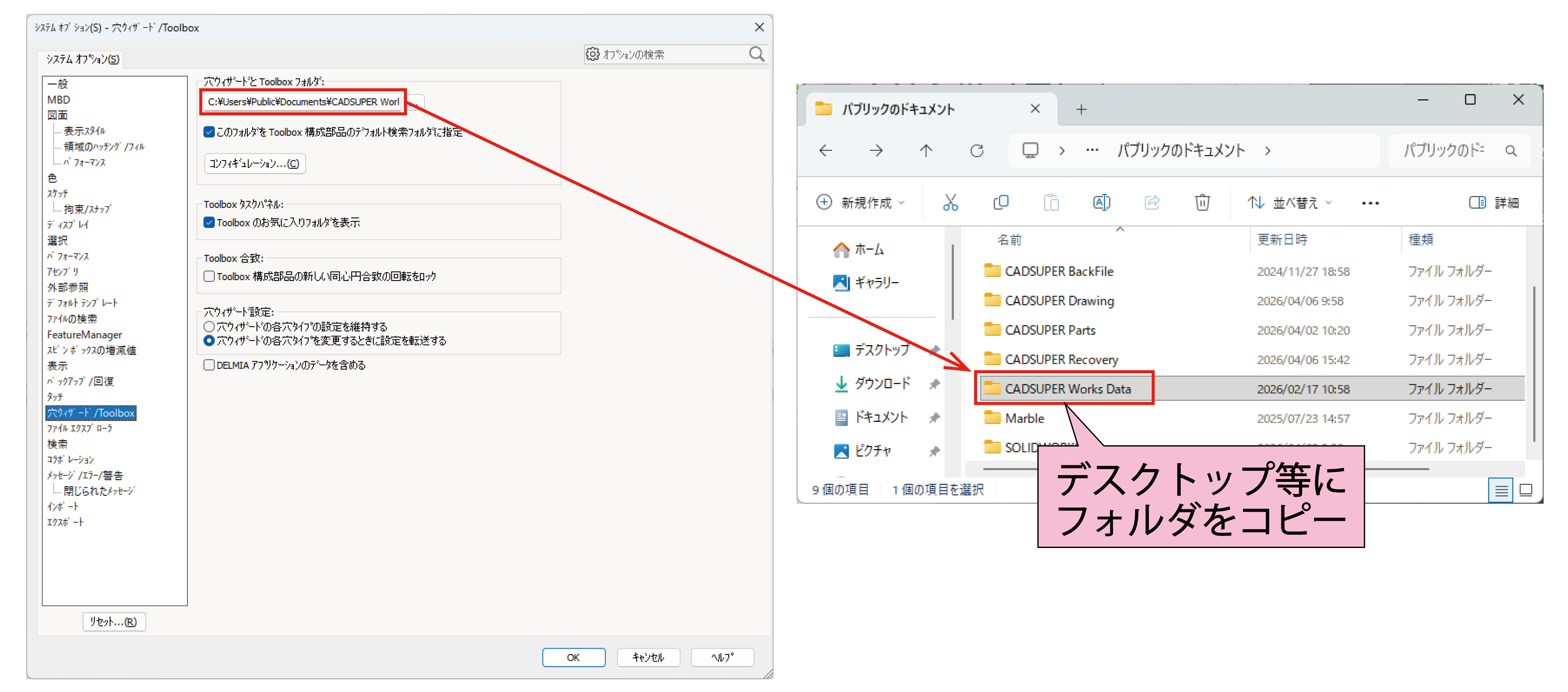Click the search icon in Explorer search box
This screenshot has height=692, width=1568.
(1511, 150)
